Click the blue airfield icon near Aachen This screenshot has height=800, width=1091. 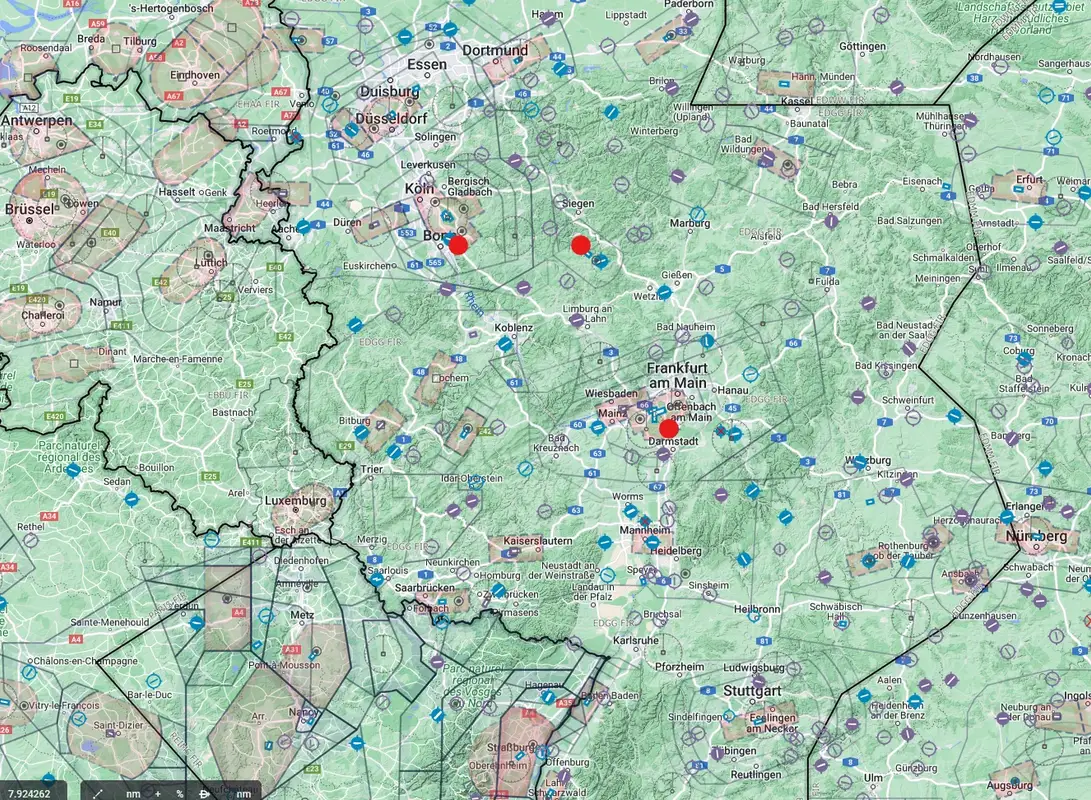tap(303, 227)
